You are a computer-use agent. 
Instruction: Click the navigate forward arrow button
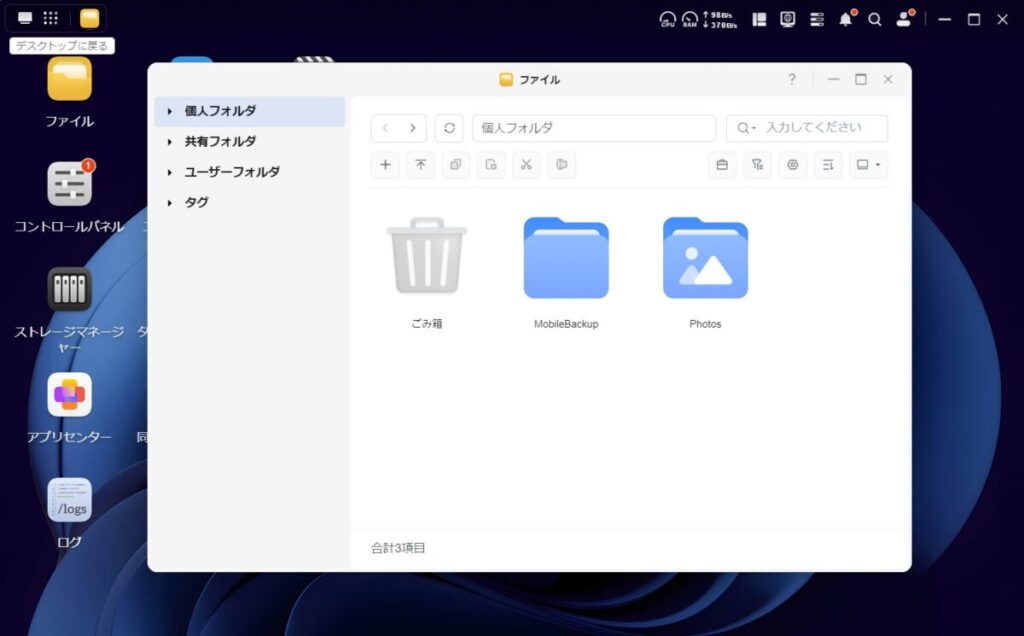point(412,128)
